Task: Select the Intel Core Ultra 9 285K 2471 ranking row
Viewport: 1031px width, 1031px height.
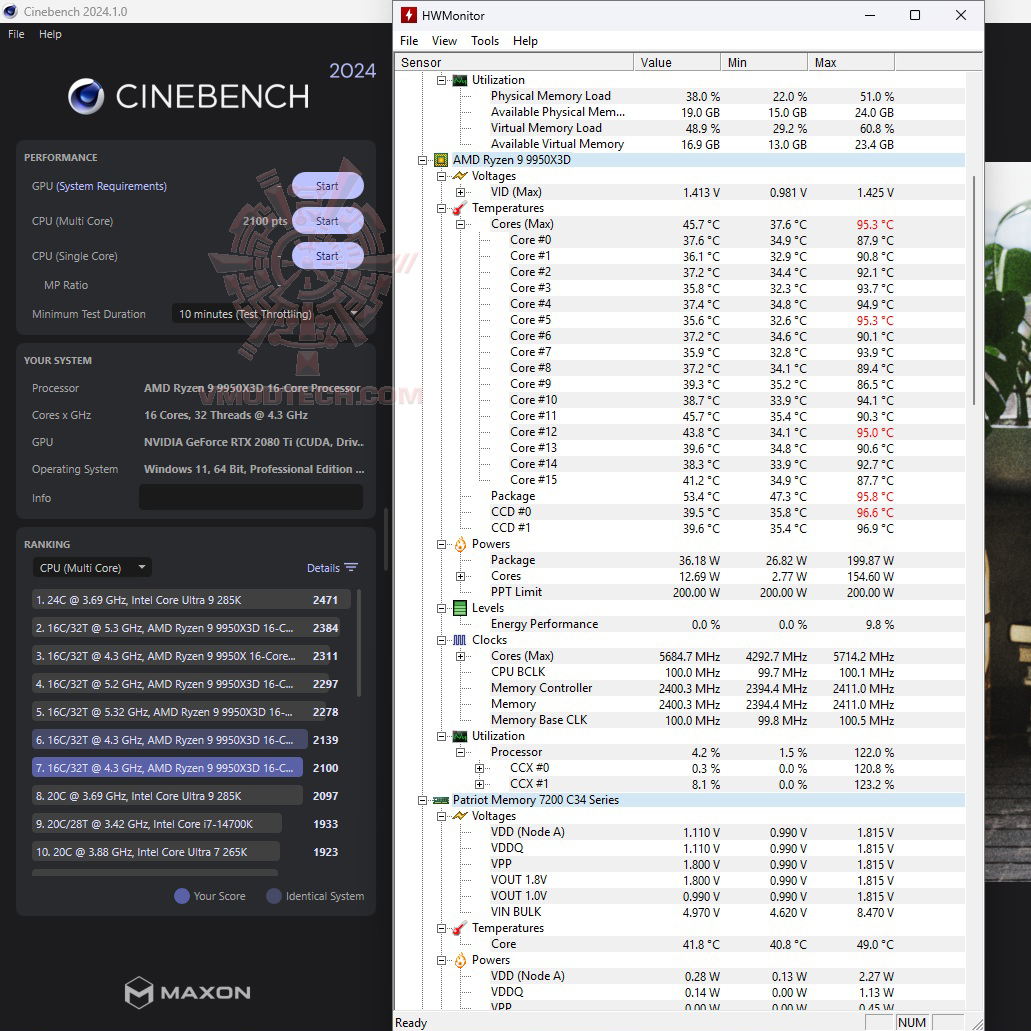Action: coord(191,600)
